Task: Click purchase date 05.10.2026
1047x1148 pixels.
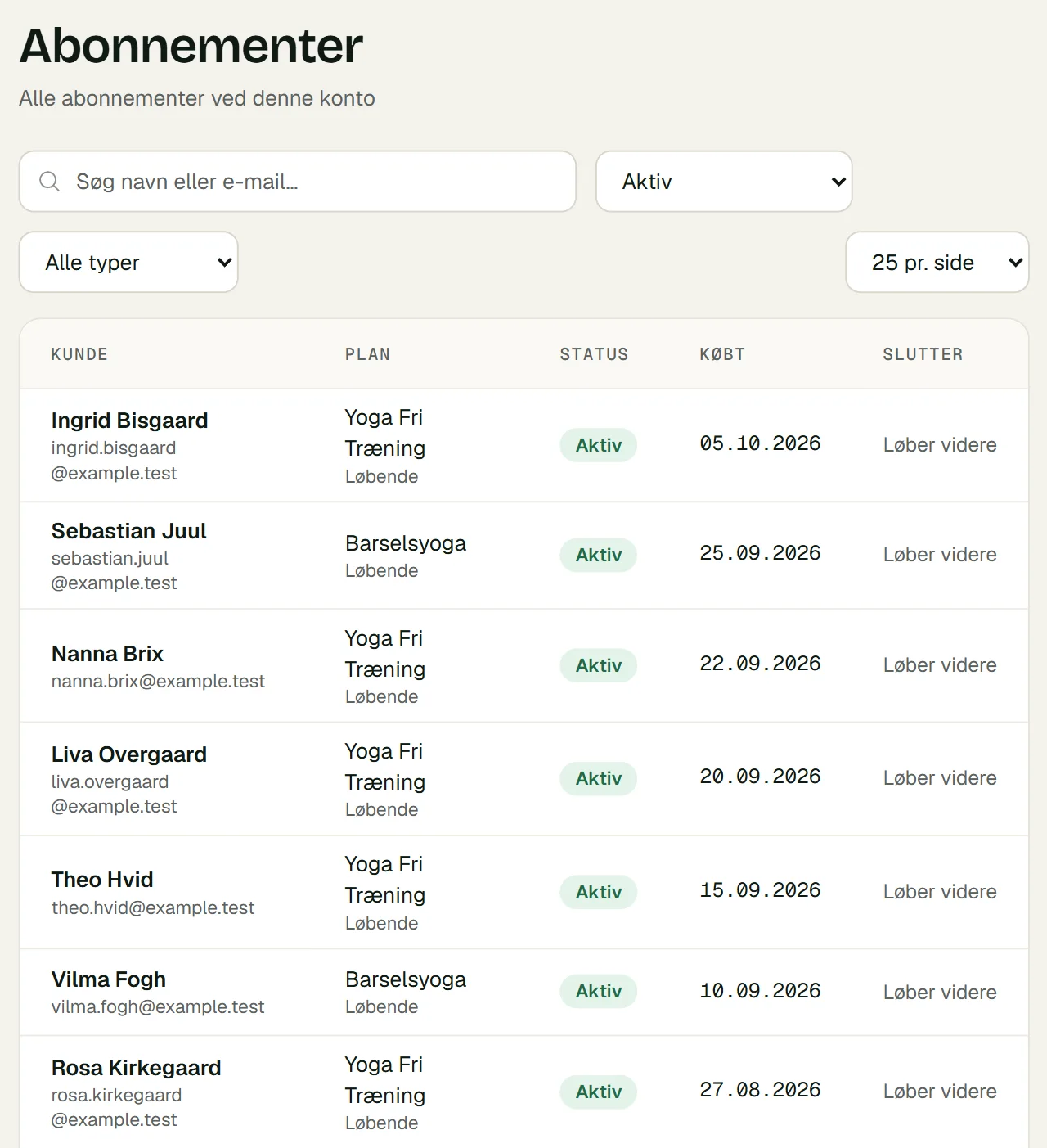Action: click(x=760, y=443)
